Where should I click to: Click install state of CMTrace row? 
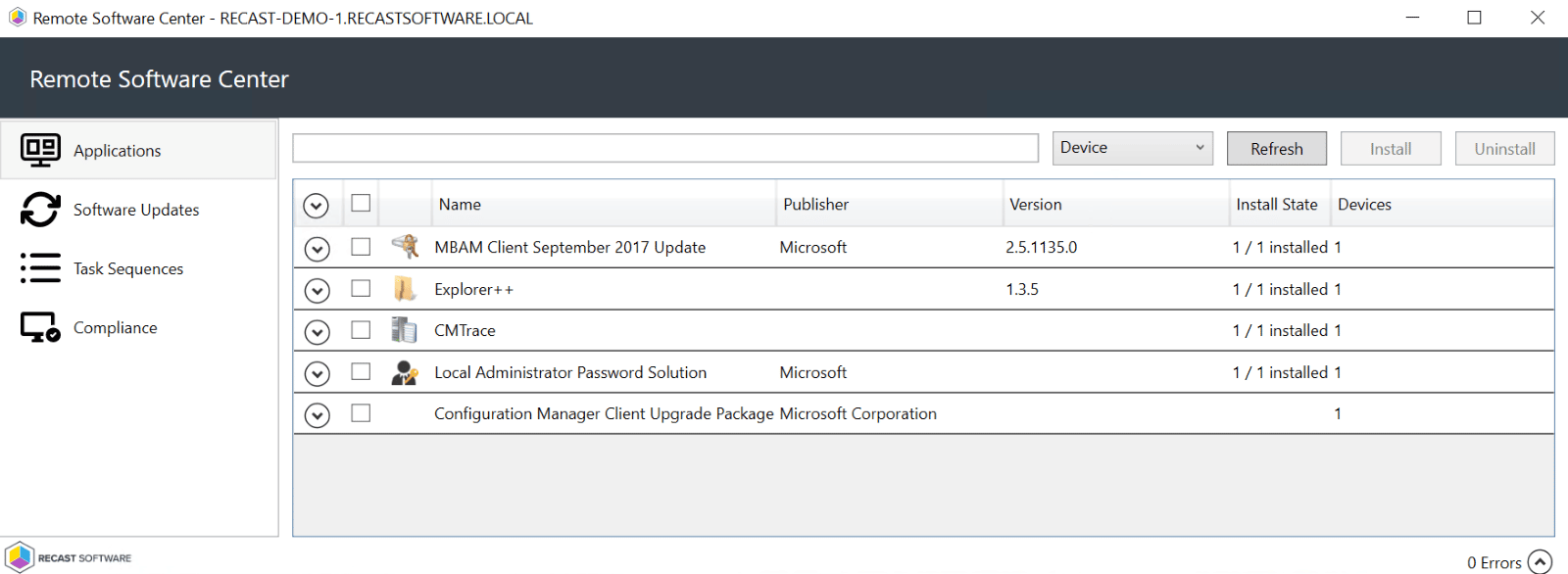tap(1280, 330)
